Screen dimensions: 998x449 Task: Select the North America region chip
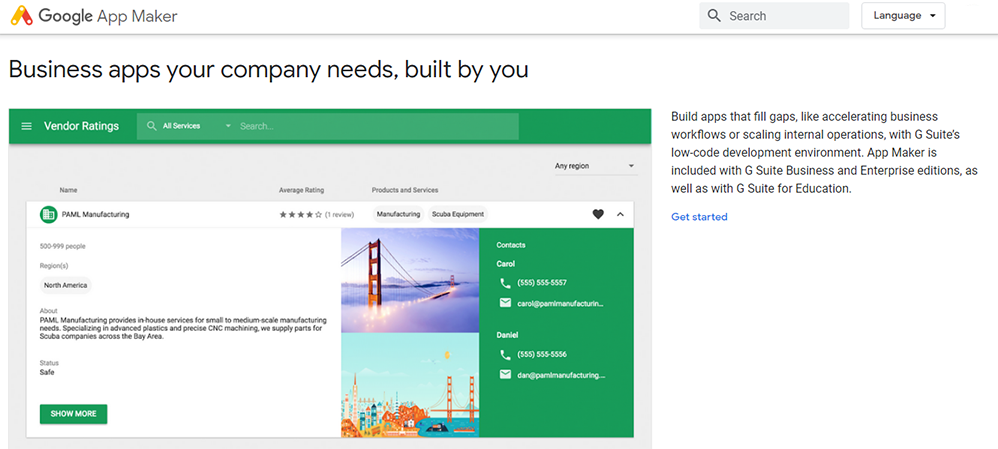click(66, 285)
